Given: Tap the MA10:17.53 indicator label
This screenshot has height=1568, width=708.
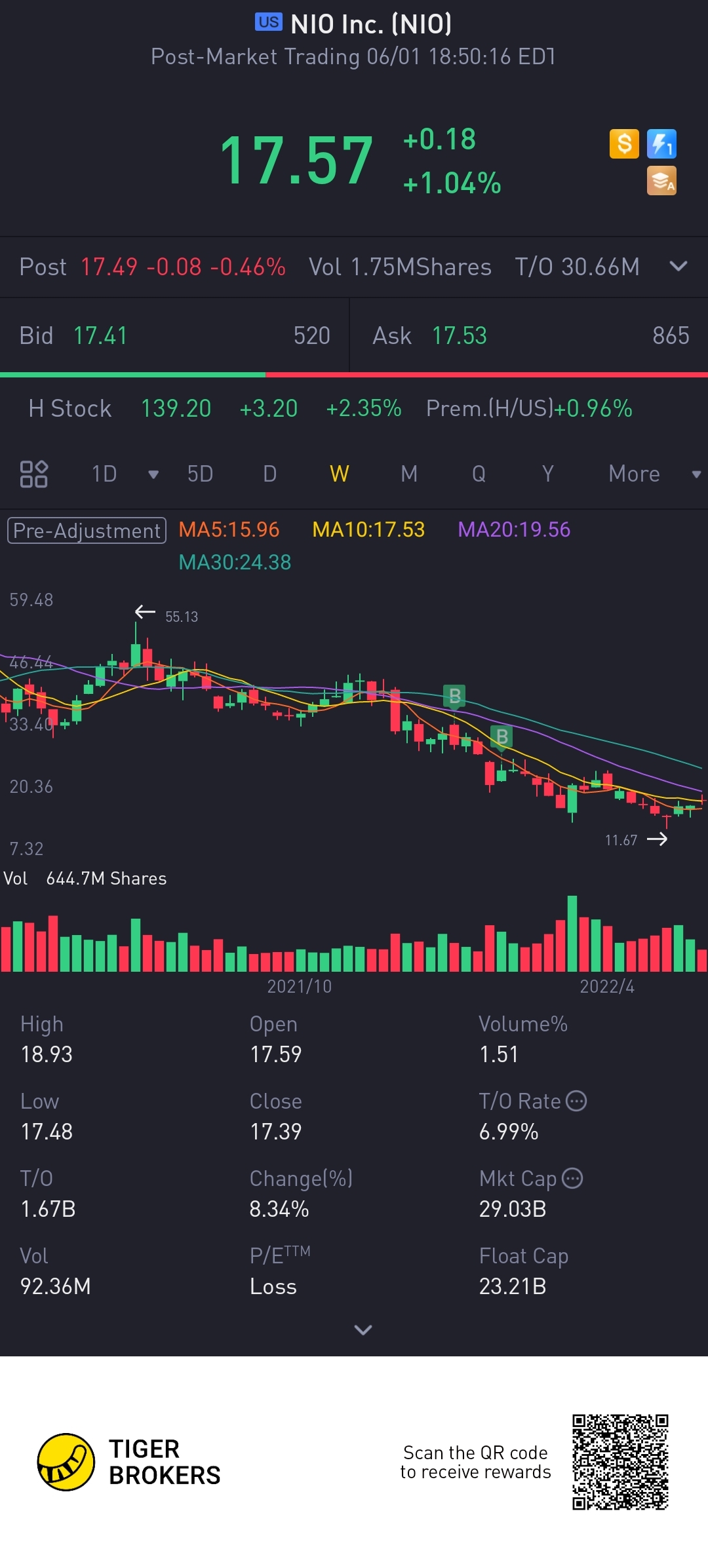Looking at the screenshot, I should click(368, 529).
